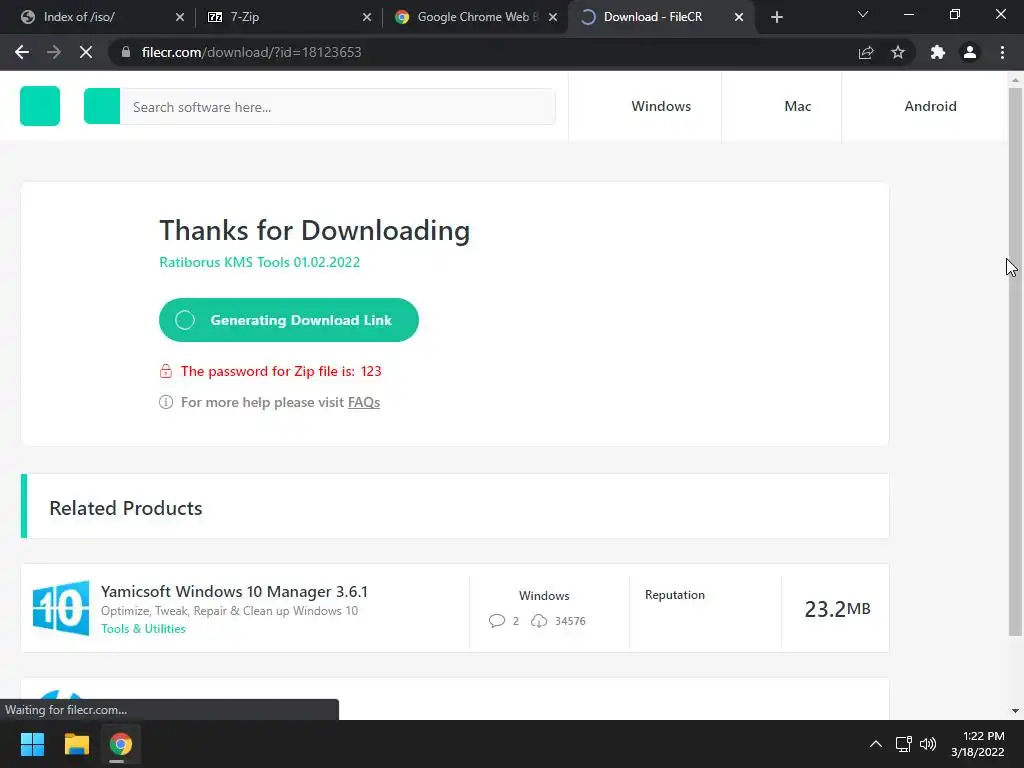The width and height of the screenshot is (1024, 768).
Task: Click the address bar URL
Action: [x=251, y=52]
